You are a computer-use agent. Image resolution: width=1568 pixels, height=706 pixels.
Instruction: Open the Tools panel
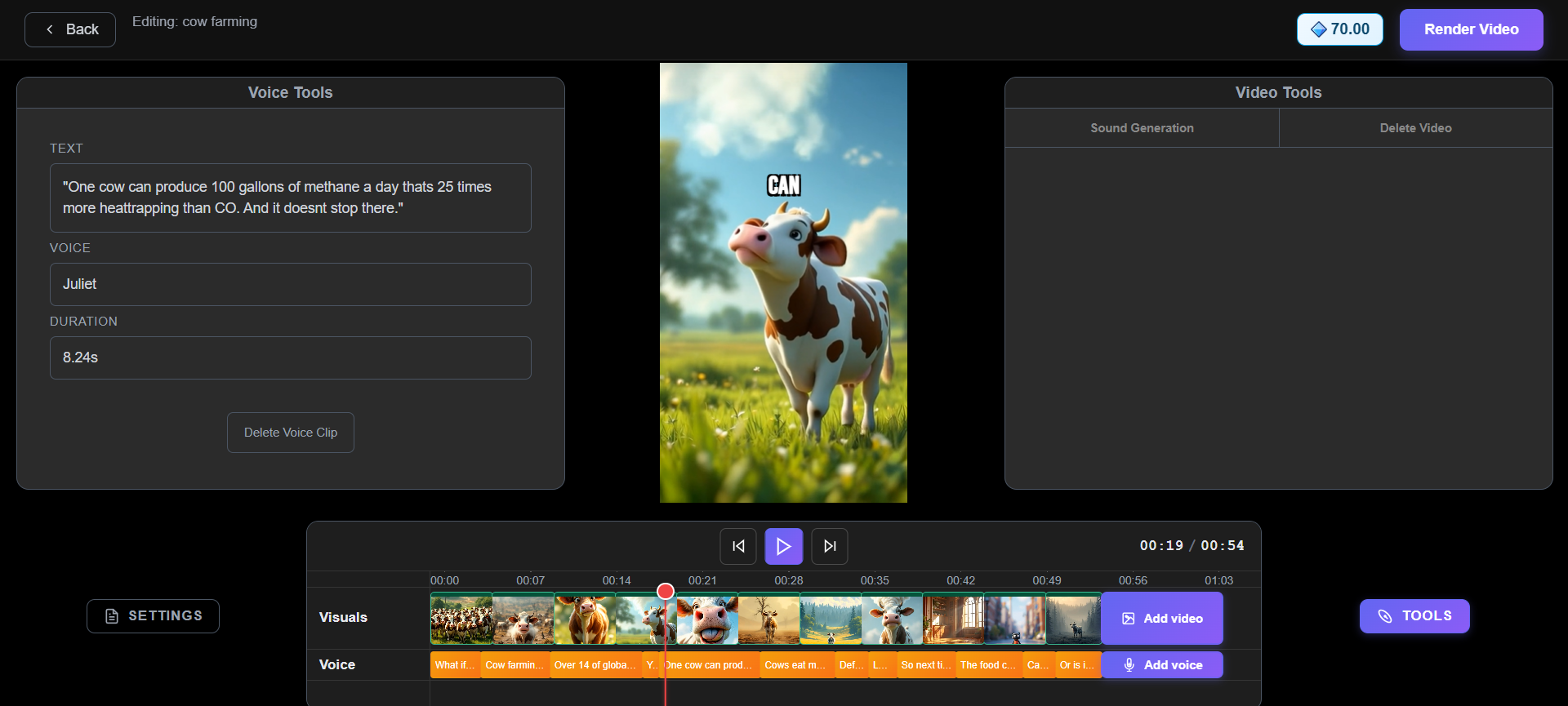1414,616
